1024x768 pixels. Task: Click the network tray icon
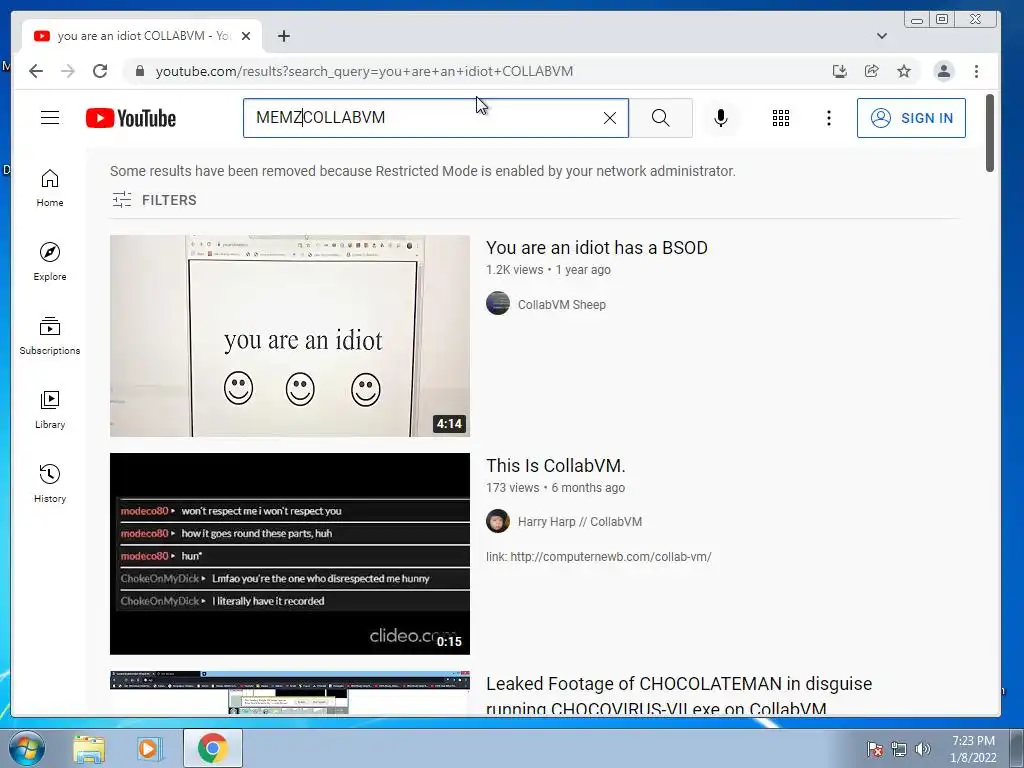899,749
